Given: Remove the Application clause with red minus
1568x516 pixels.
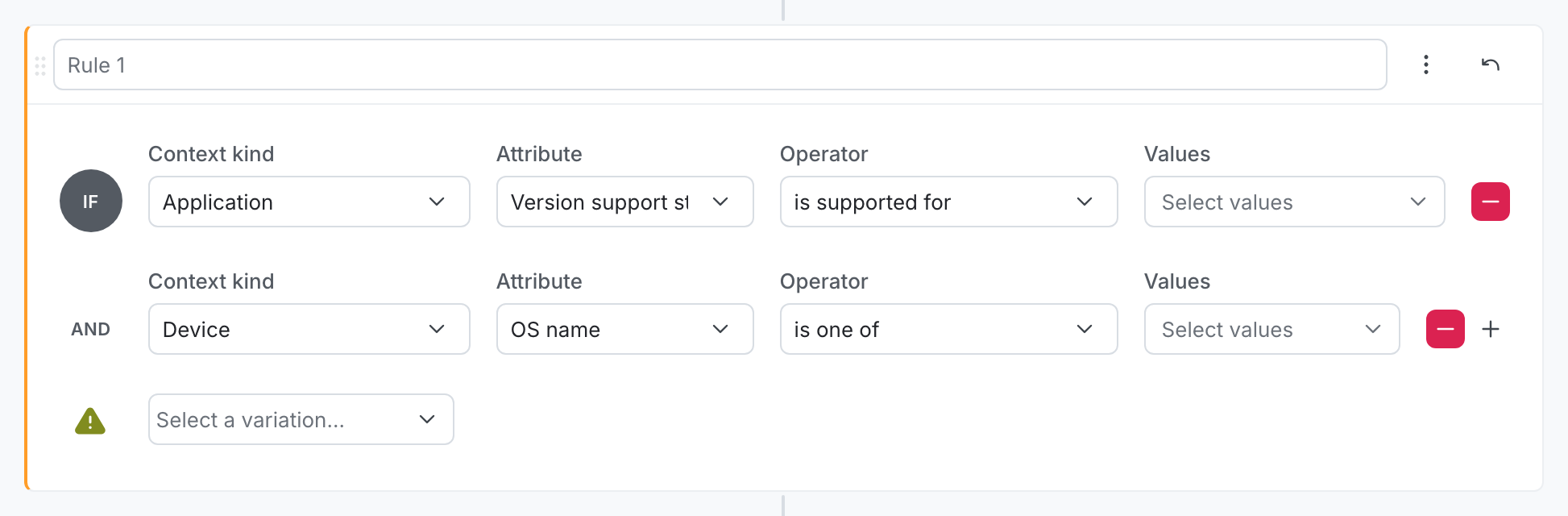Looking at the screenshot, I should (1490, 202).
